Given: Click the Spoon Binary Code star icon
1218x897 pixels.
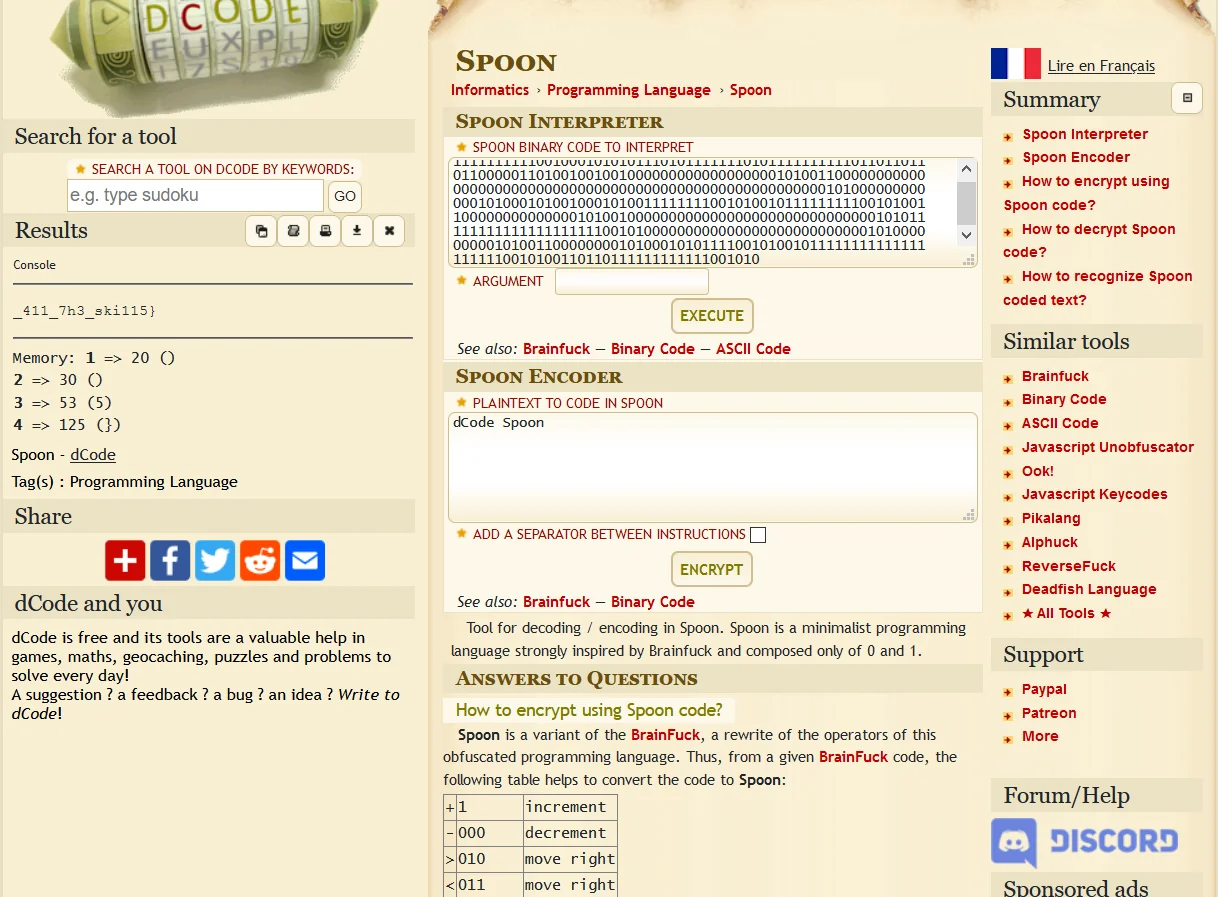Looking at the screenshot, I should click(x=461, y=147).
